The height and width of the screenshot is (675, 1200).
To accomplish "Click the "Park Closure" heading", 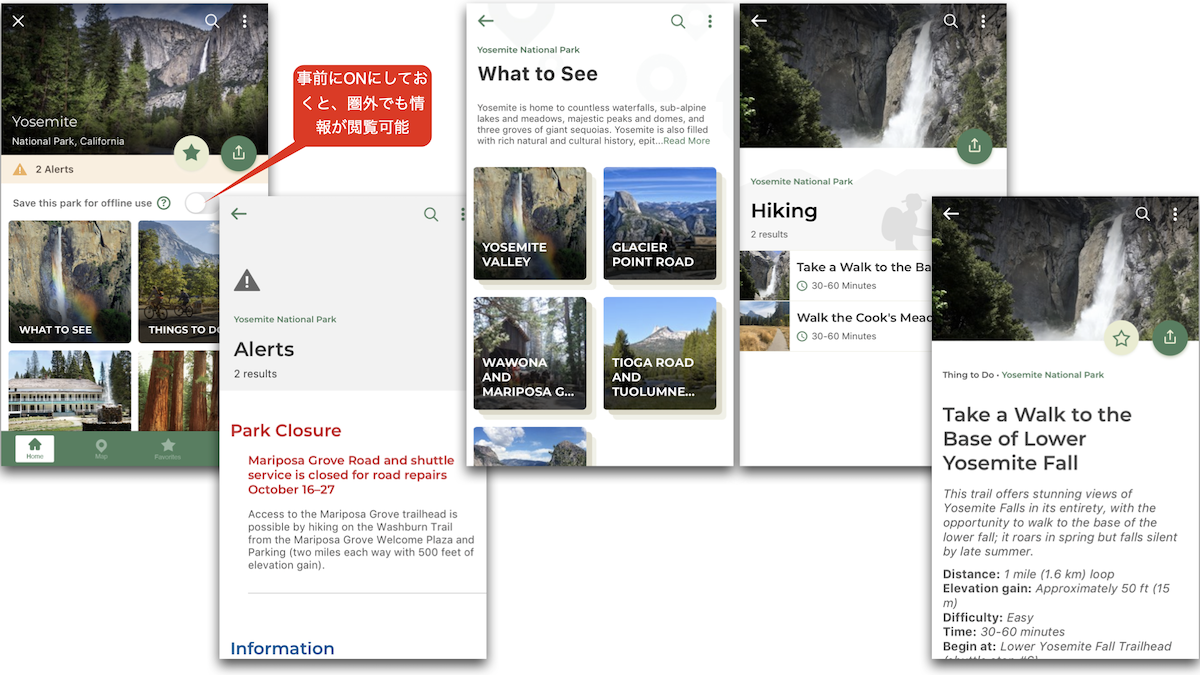I will coord(286,431).
